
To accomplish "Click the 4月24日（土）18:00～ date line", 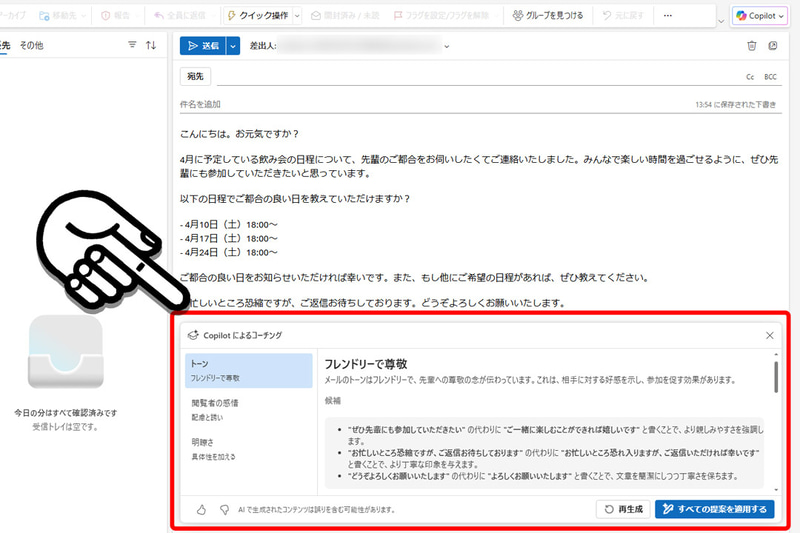I will point(229,252).
